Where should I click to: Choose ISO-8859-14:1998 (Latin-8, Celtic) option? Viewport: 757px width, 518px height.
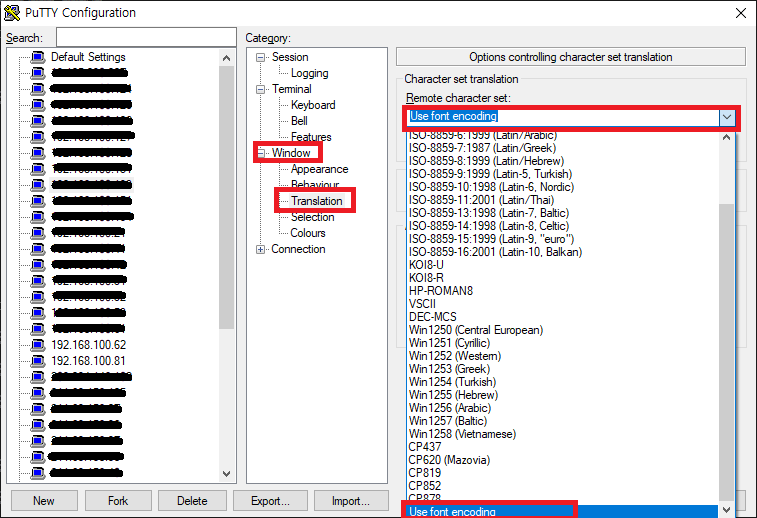pos(489,226)
